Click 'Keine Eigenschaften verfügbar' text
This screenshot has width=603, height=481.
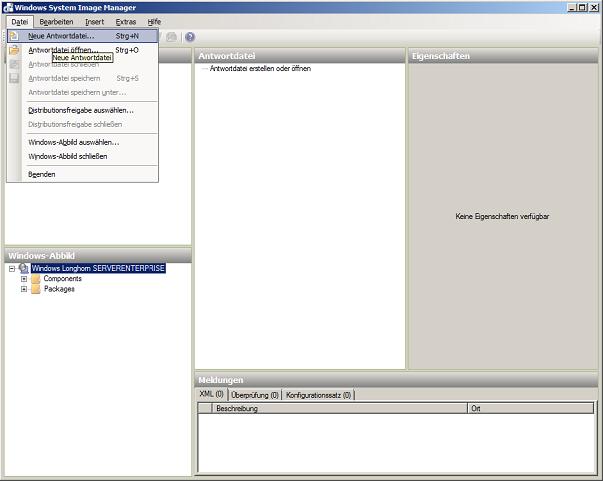[x=502, y=216]
